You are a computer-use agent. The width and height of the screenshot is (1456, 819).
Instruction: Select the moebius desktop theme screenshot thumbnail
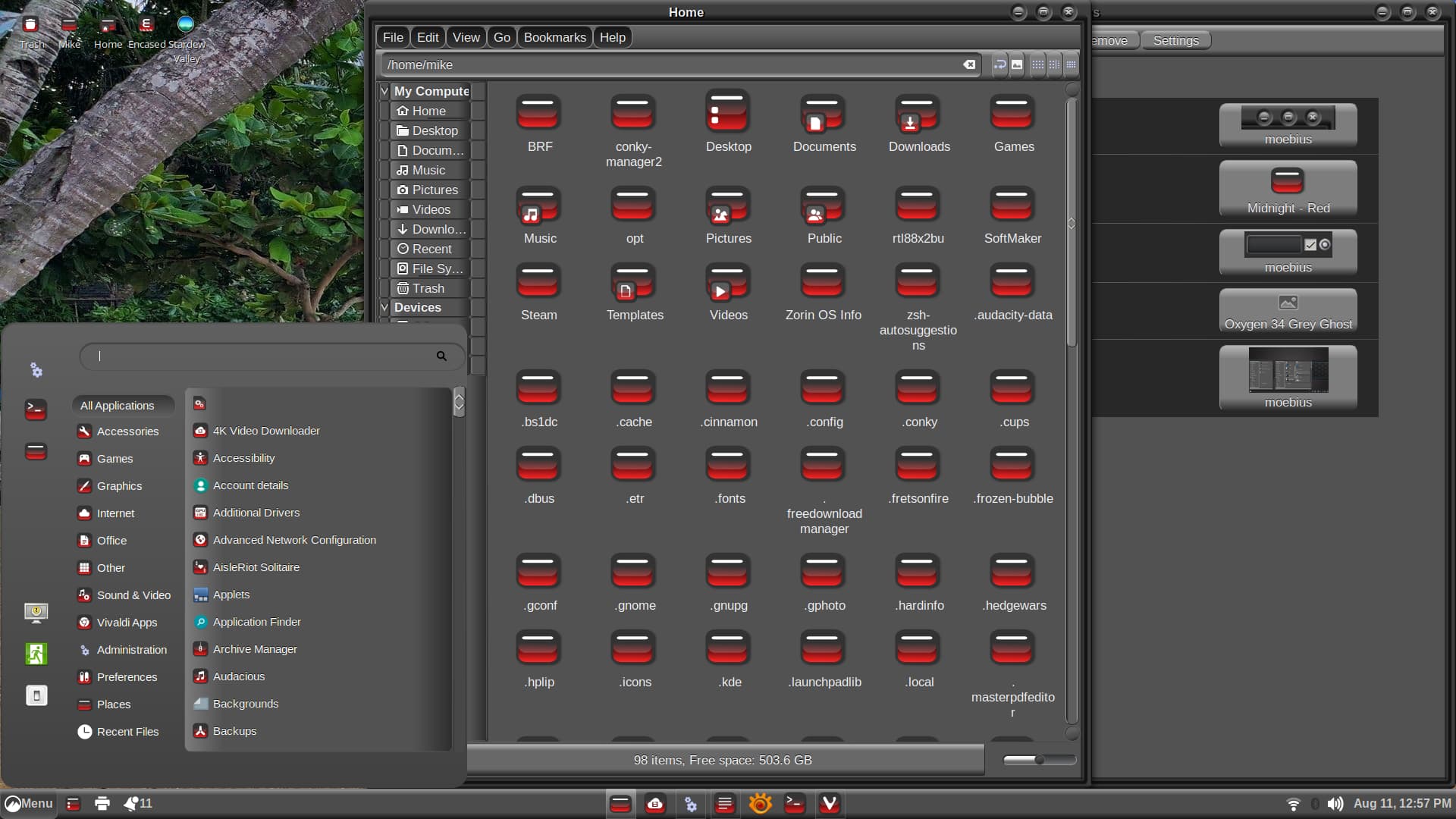click(1288, 378)
